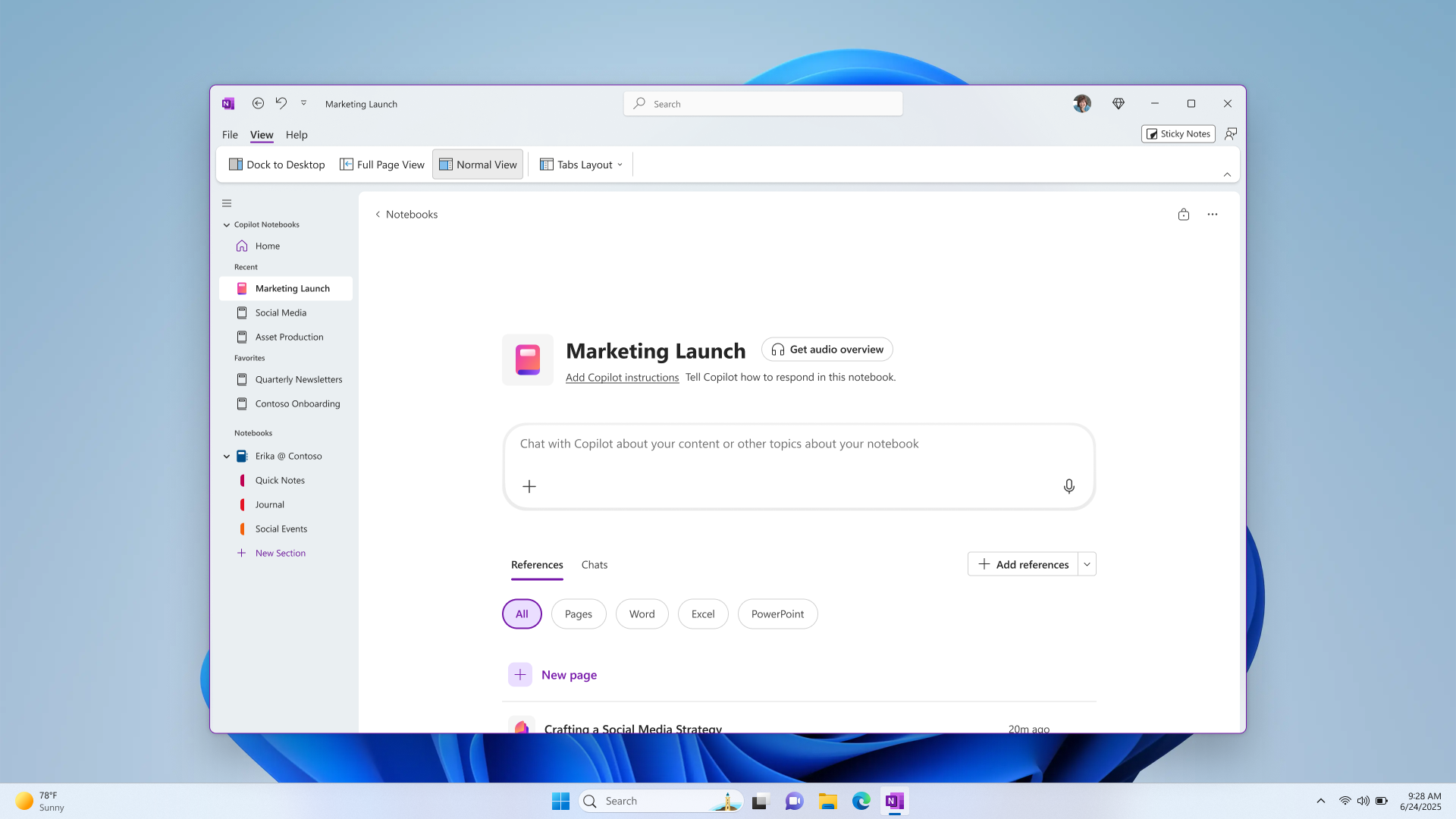Click the microphone icon in the Copilot chat box
The image size is (1456, 819).
1068,486
